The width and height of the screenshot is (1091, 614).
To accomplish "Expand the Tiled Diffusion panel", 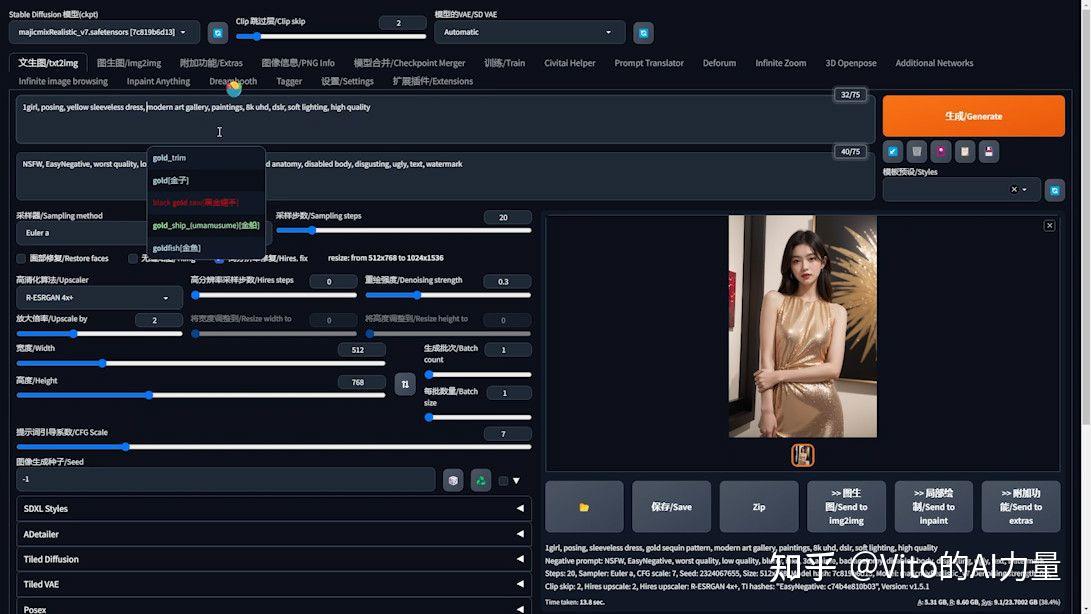I will [273, 559].
